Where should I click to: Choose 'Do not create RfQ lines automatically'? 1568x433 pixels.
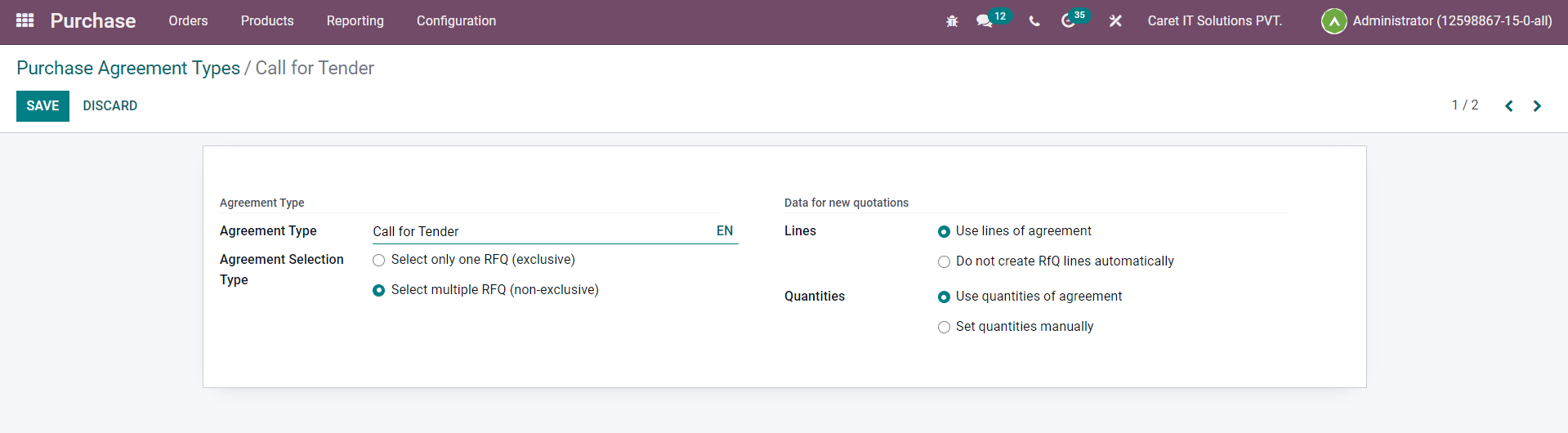point(944,262)
